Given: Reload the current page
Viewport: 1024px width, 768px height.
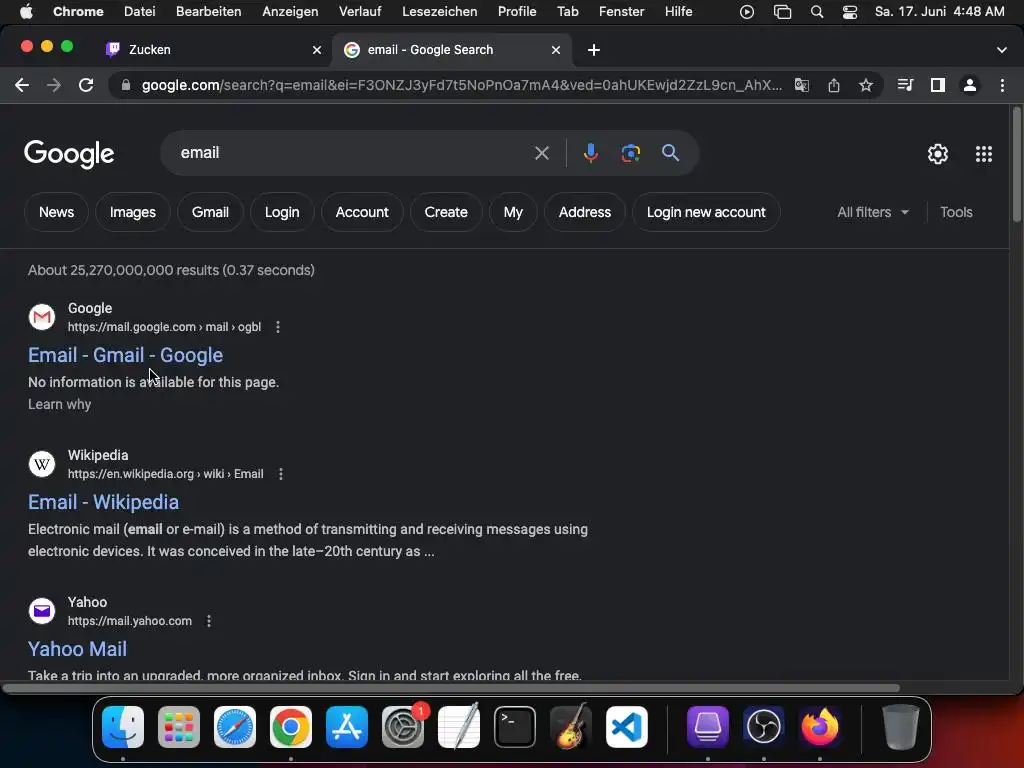Looking at the screenshot, I should click(x=86, y=85).
